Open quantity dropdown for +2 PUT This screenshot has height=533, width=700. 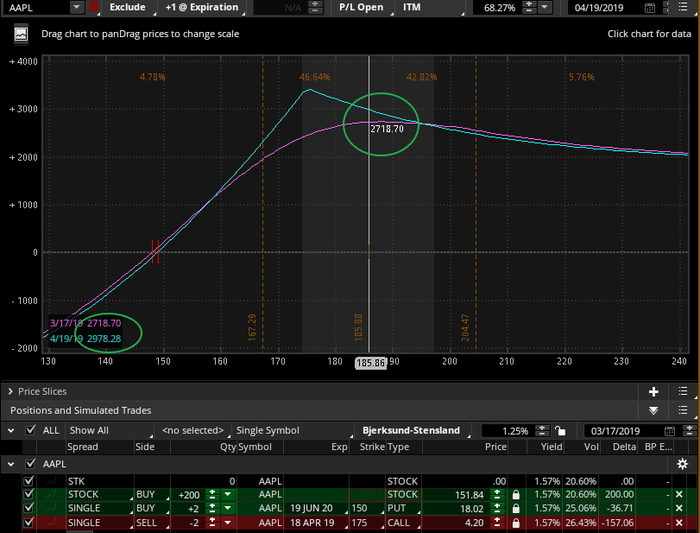point(228,508)
